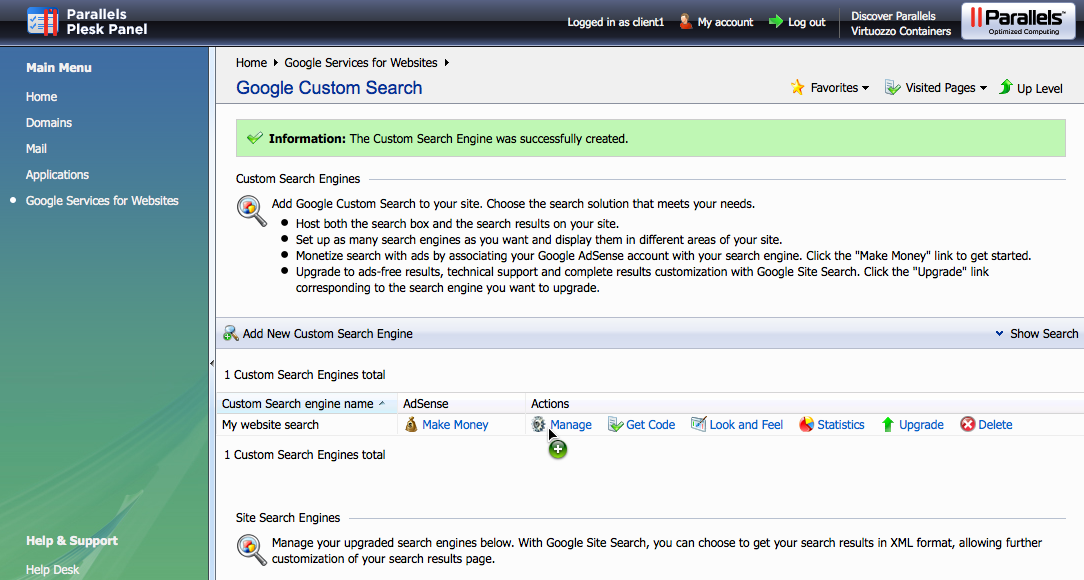Open the Favorites dropdown
This screenshot has height=580, width=1084.
pyautogui.click(x=830, y=88)
